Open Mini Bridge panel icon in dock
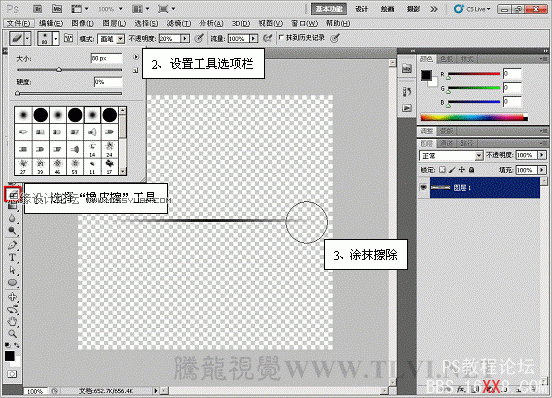Viewport: 552px width, 398px height. point(407,68)
